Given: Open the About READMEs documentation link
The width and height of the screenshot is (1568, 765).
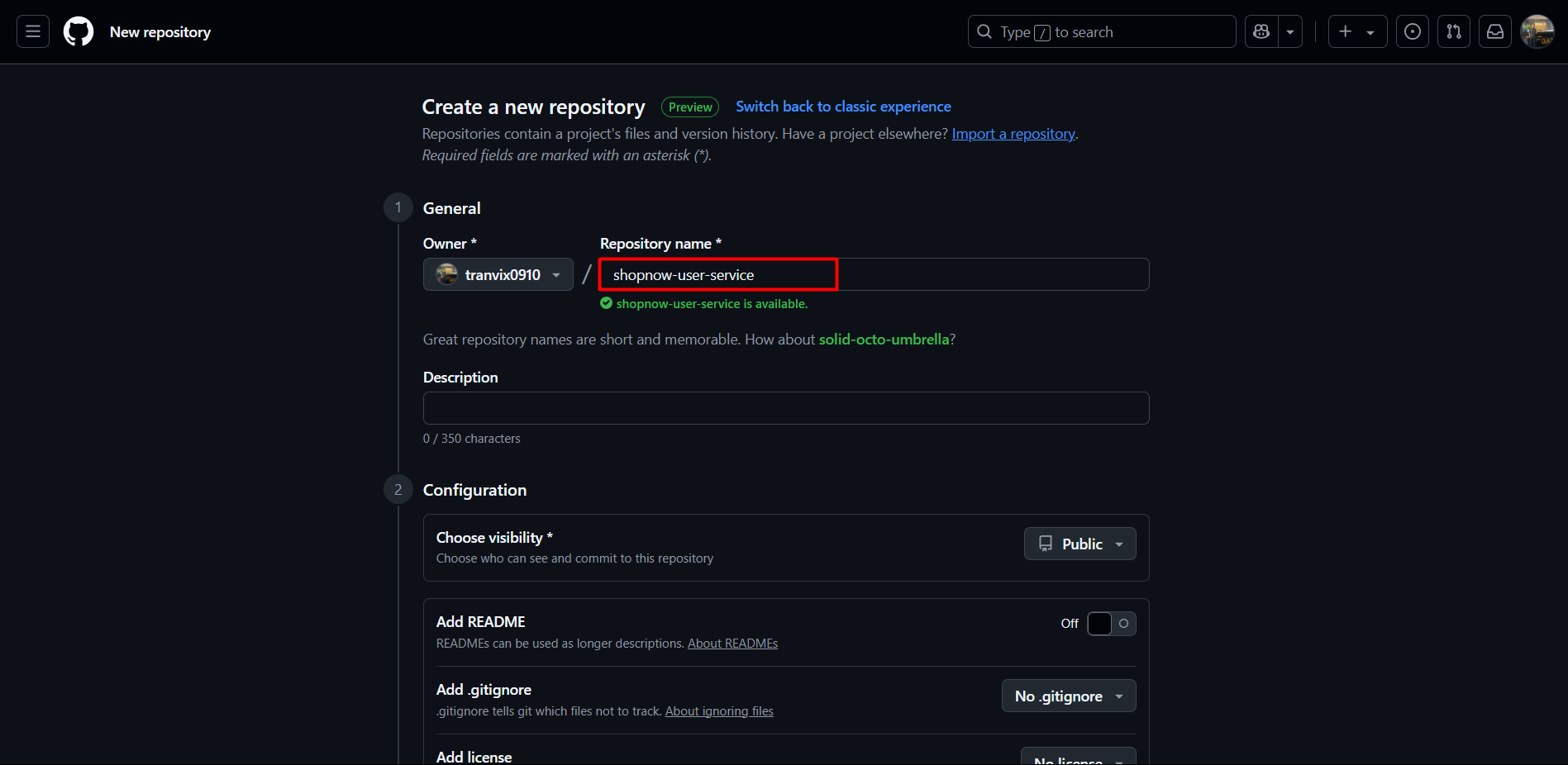Looking at the screenshot, I should click(x=732, y=643).
